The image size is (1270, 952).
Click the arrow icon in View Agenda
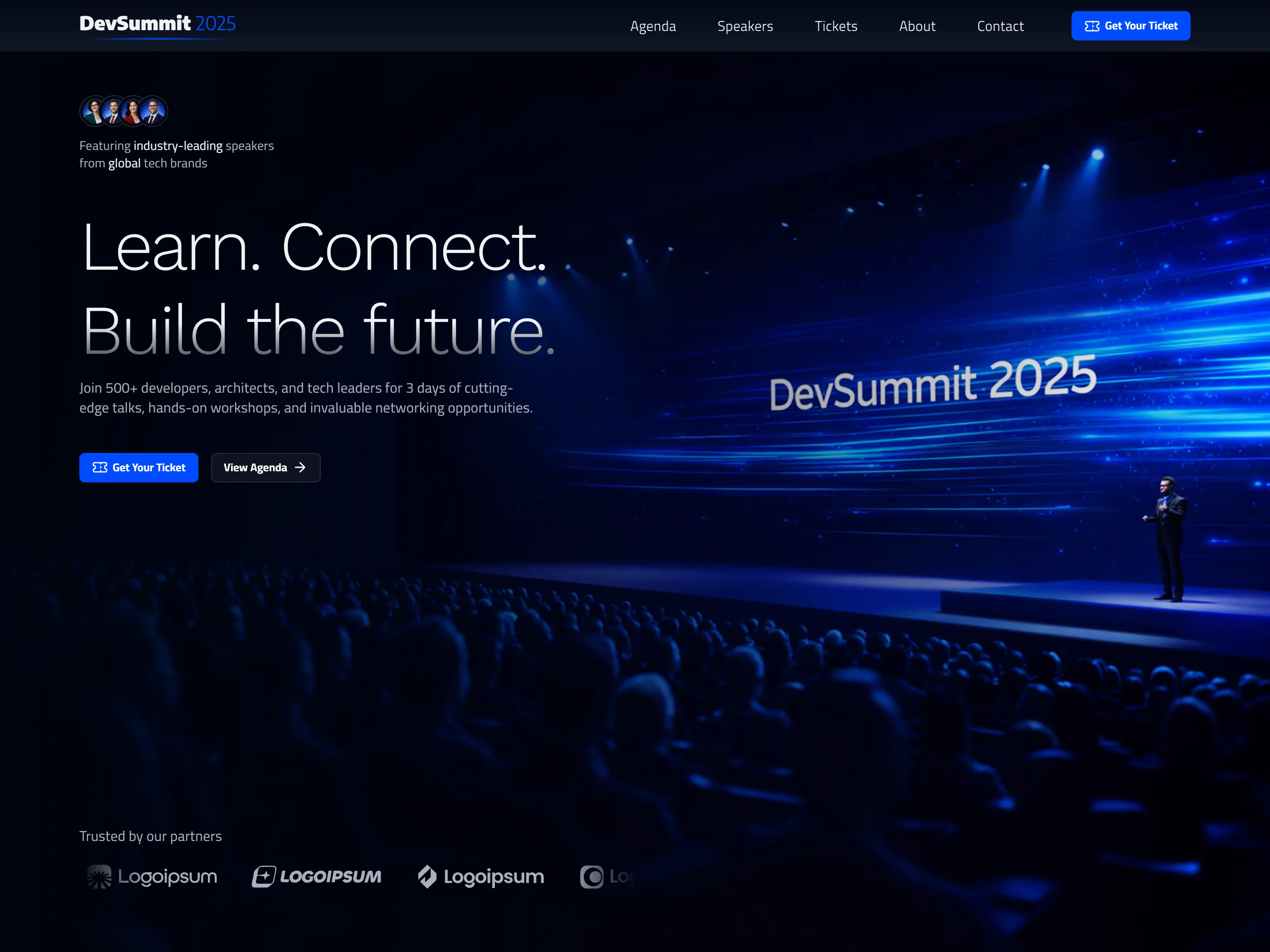300,468
